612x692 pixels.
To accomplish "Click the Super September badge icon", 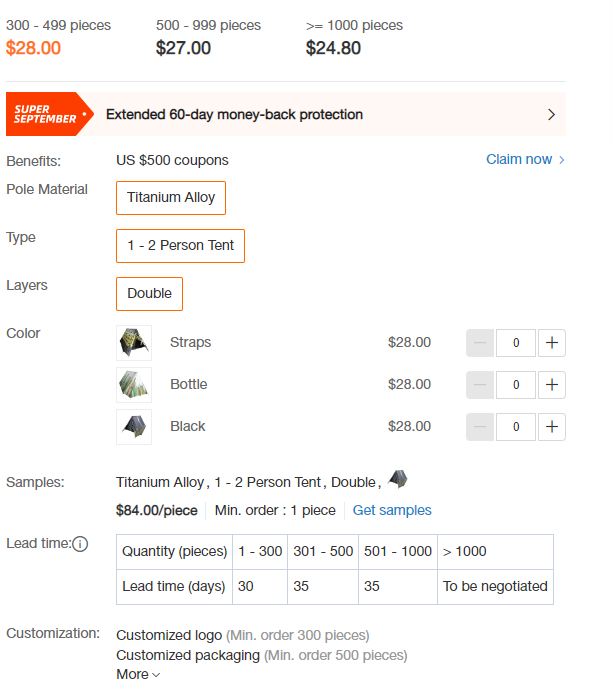I will [x=49, y=114].
